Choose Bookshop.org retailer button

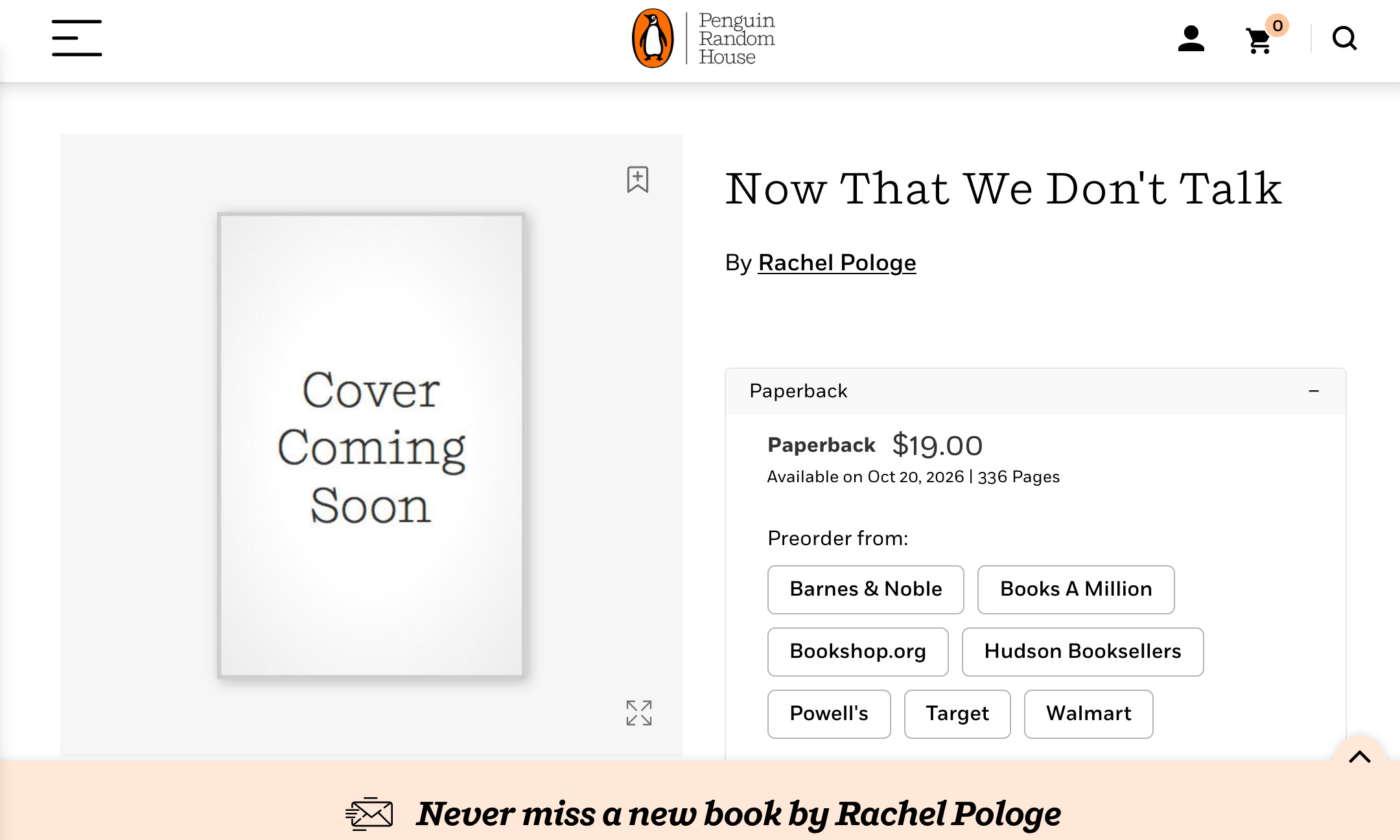point(857,651)
